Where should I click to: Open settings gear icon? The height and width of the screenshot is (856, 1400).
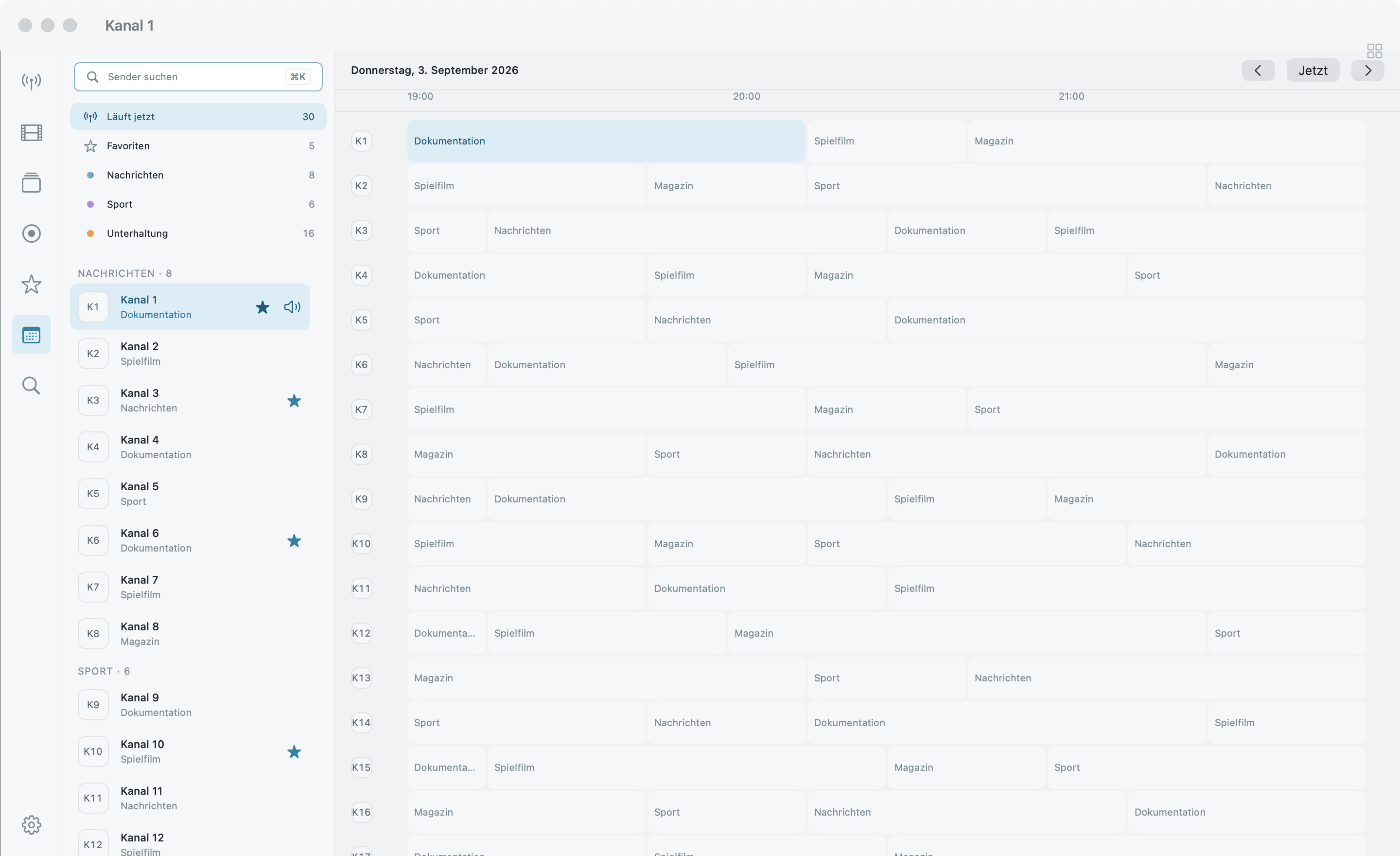pos(31,825)
